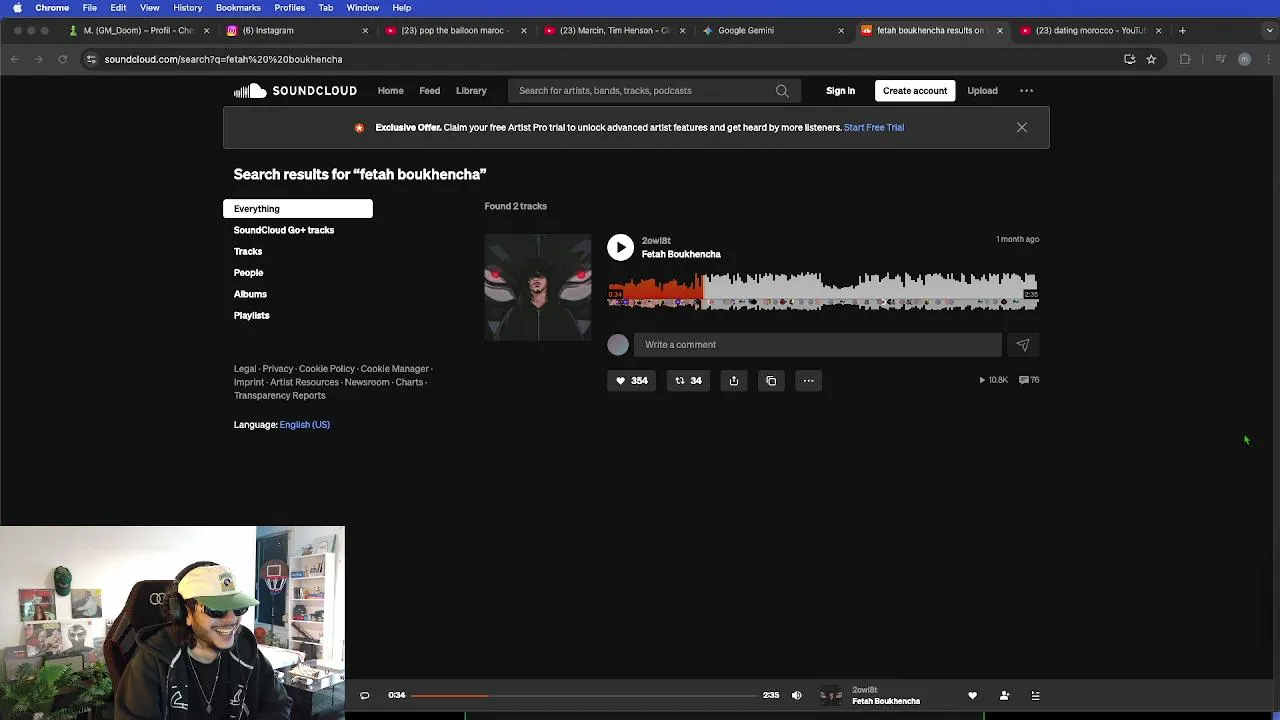Image resolution: width=1280 pixels, height=720 pixels.
Task: Close the pop the balloon maroc tab
Action: pos(524,31)
